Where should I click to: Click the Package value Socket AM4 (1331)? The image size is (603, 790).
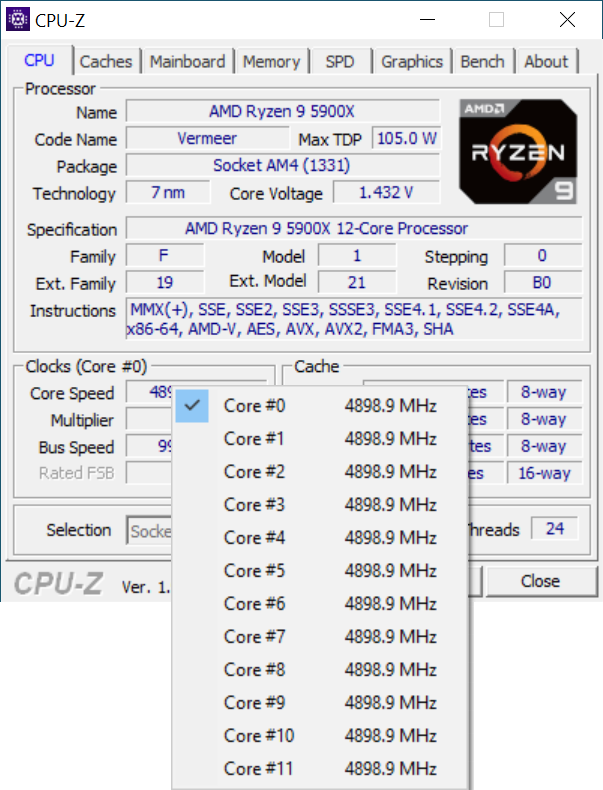coord(282,165)
